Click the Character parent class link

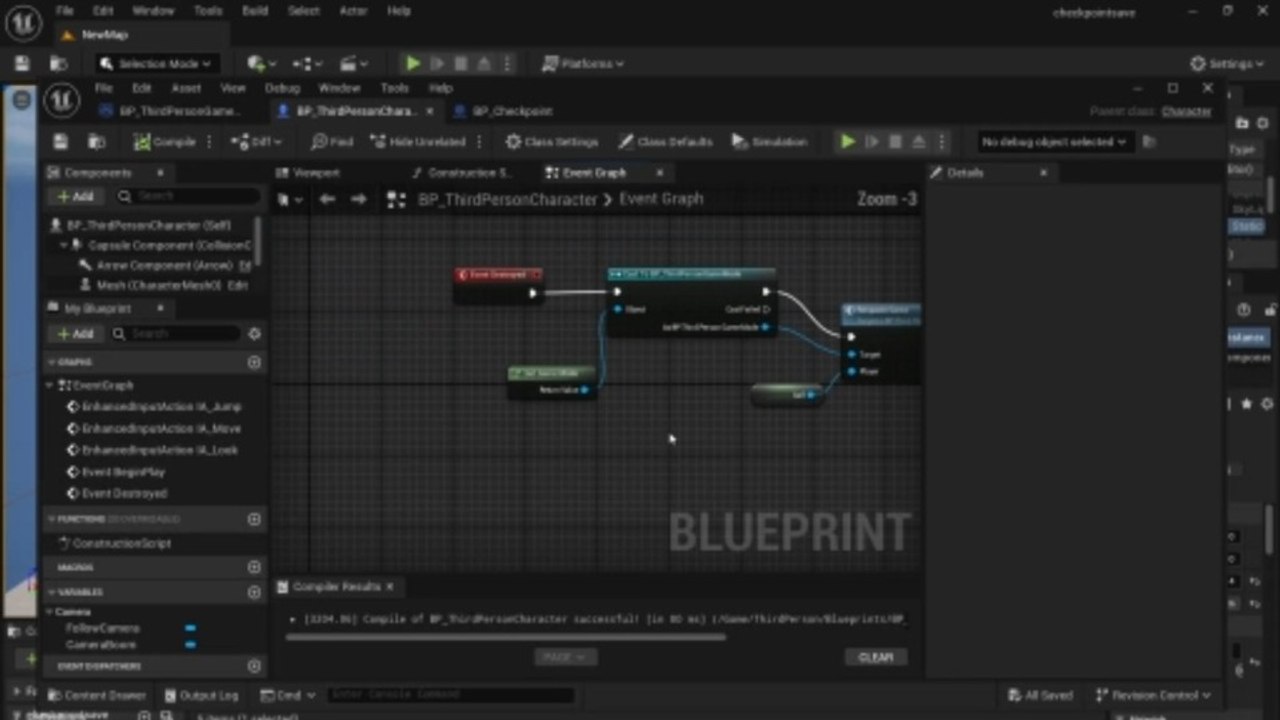click(x=1187, y=111)
